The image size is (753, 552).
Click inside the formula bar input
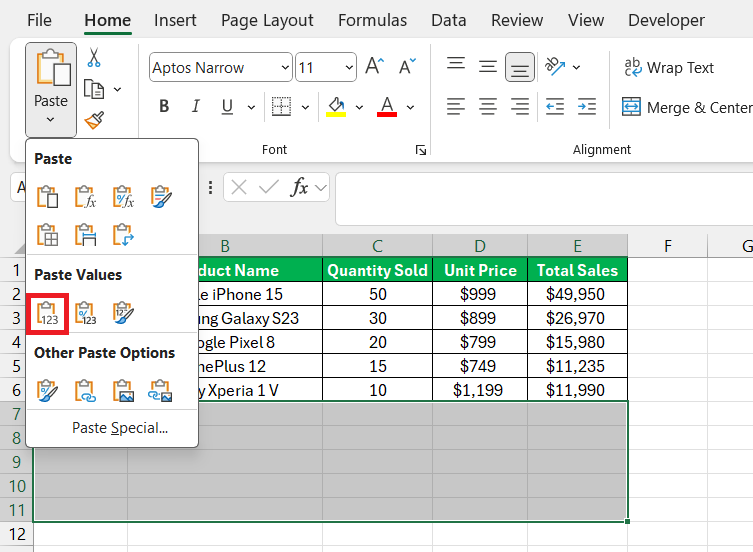click(544, 198)
